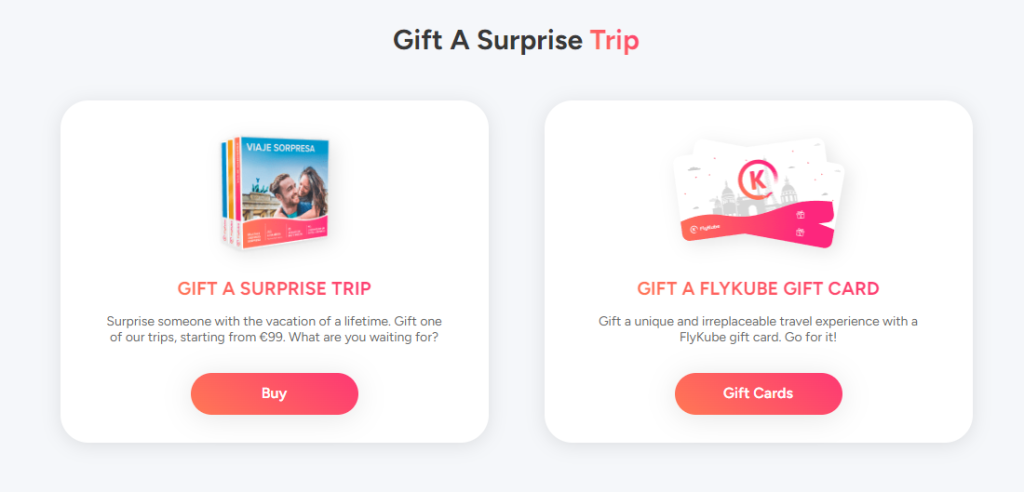Click the pink word Trip in title
The height and width of the screenshot is (492, 1024).
pyautogui.click(x=615, y=41)
